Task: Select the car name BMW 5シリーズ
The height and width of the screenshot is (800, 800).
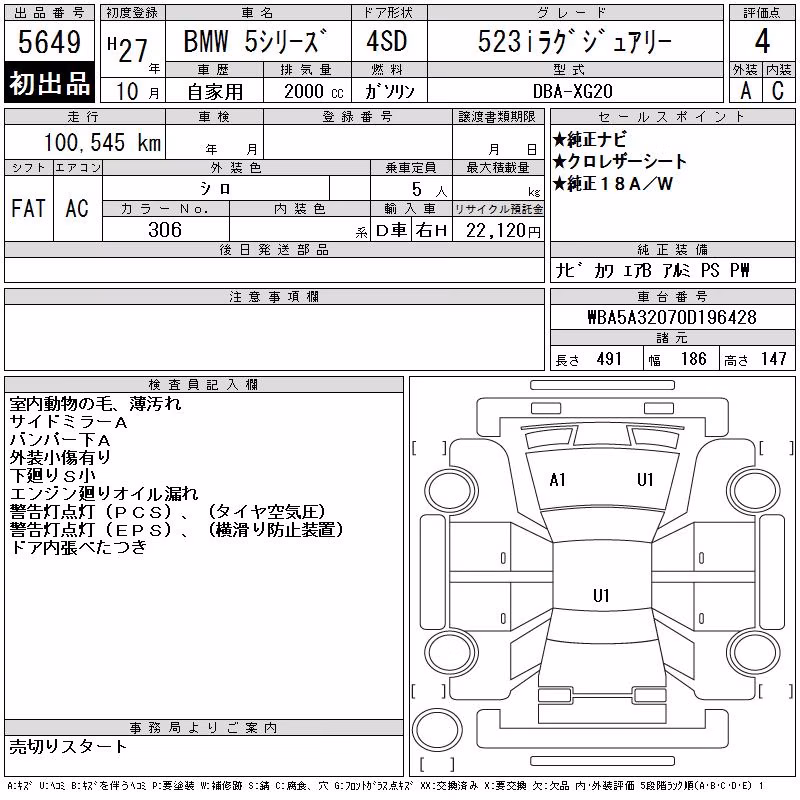Action: click(255, 41)
